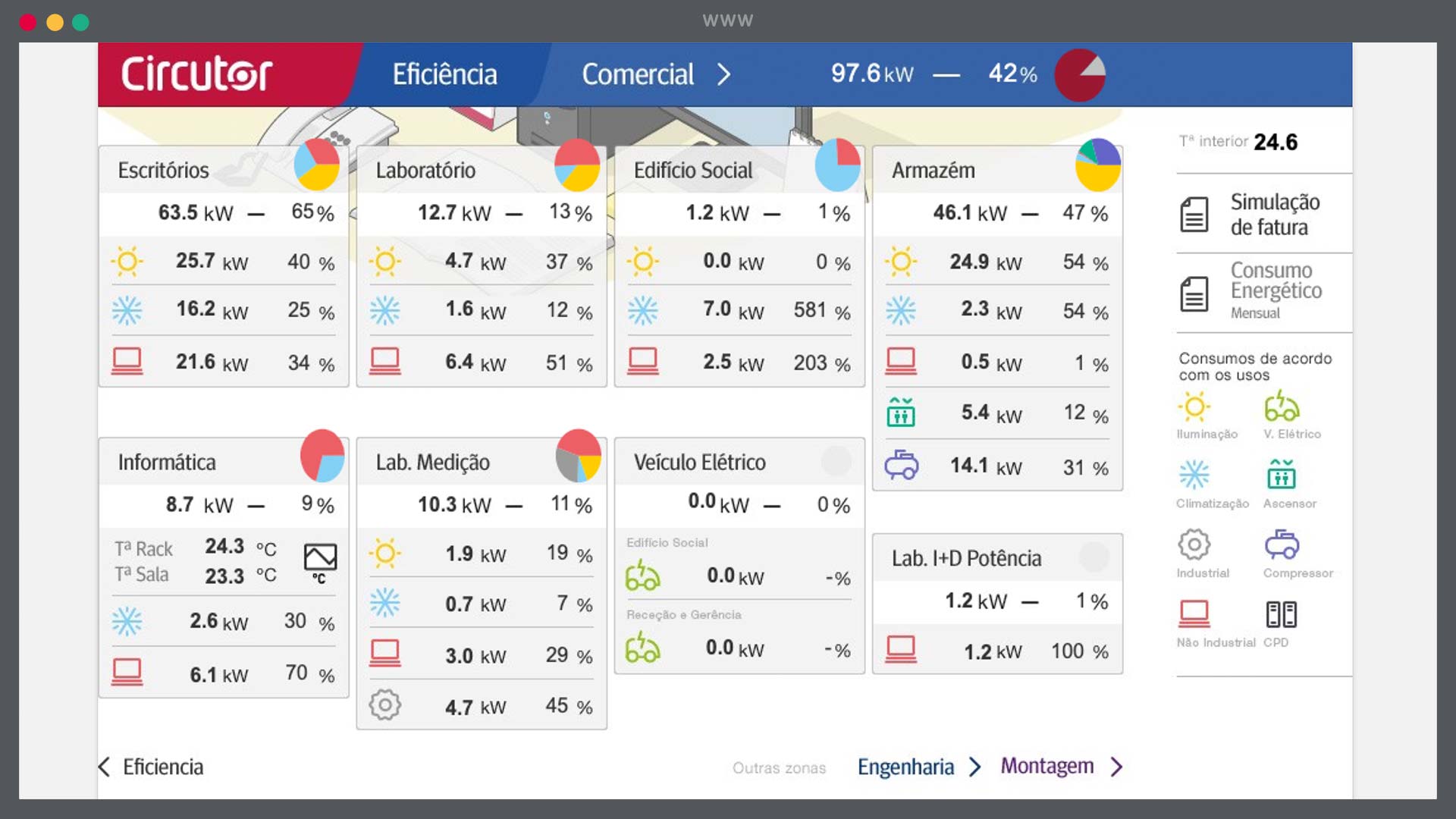Viewport: 1456px width, 819px height.
Task: Click the Industrial gear legend icon
Action: pos(1194,544)
